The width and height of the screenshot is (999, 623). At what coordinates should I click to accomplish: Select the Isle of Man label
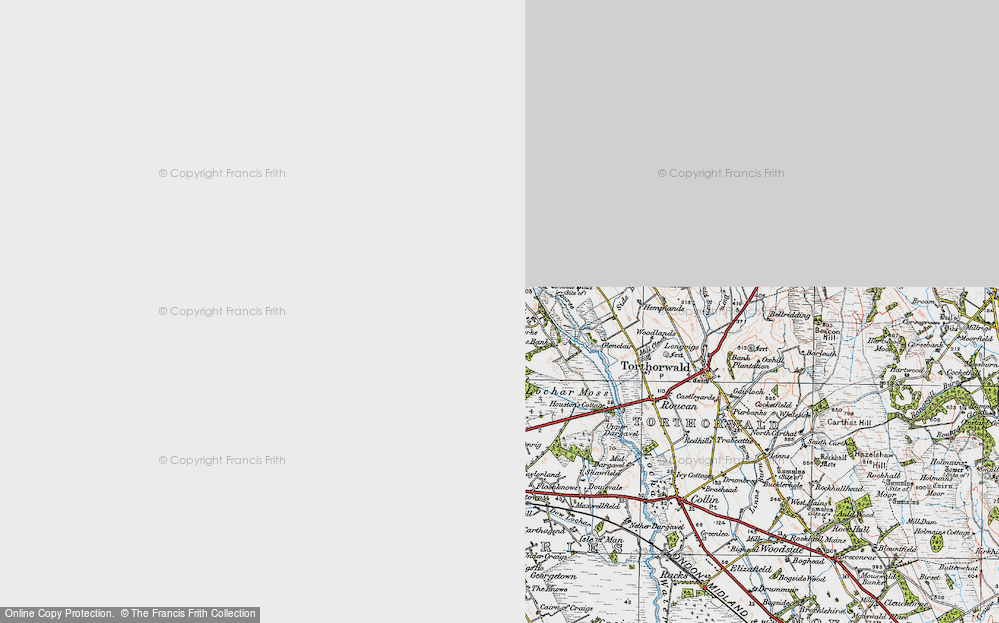[x=600, y=540]
